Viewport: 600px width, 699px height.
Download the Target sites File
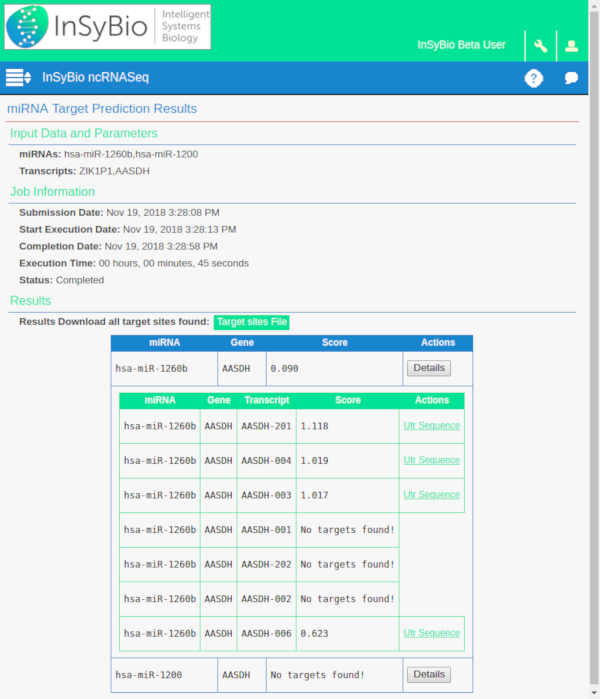[x=252, y=321]
